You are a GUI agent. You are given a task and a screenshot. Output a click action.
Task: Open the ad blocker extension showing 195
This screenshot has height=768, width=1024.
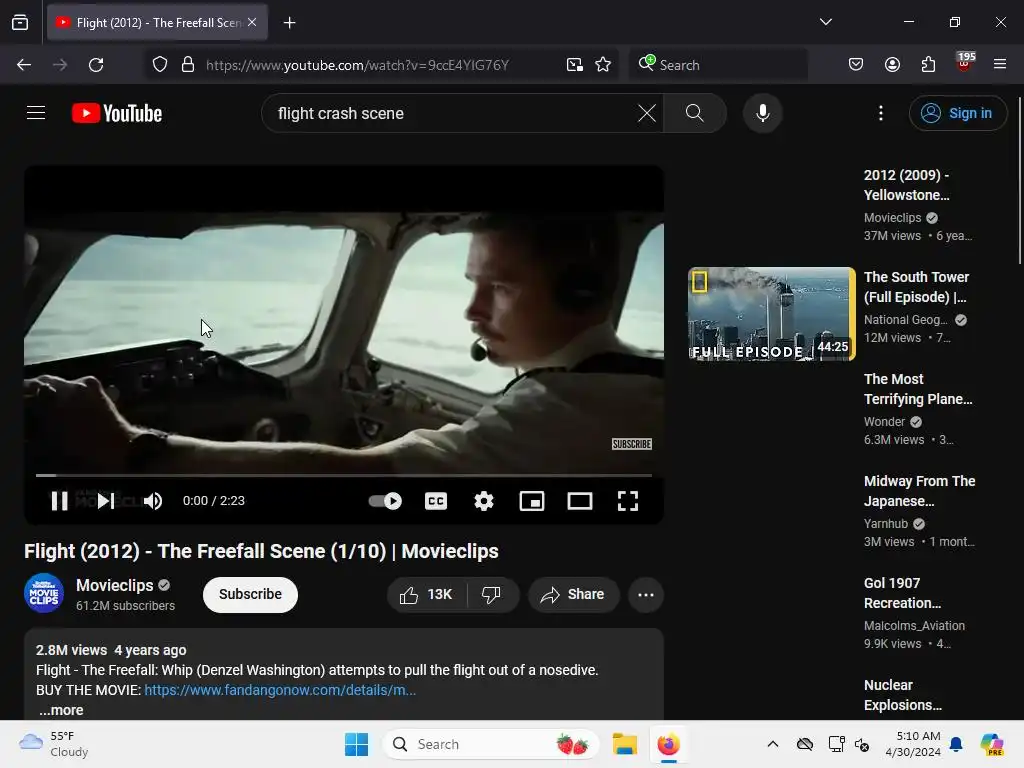[964, 63]
